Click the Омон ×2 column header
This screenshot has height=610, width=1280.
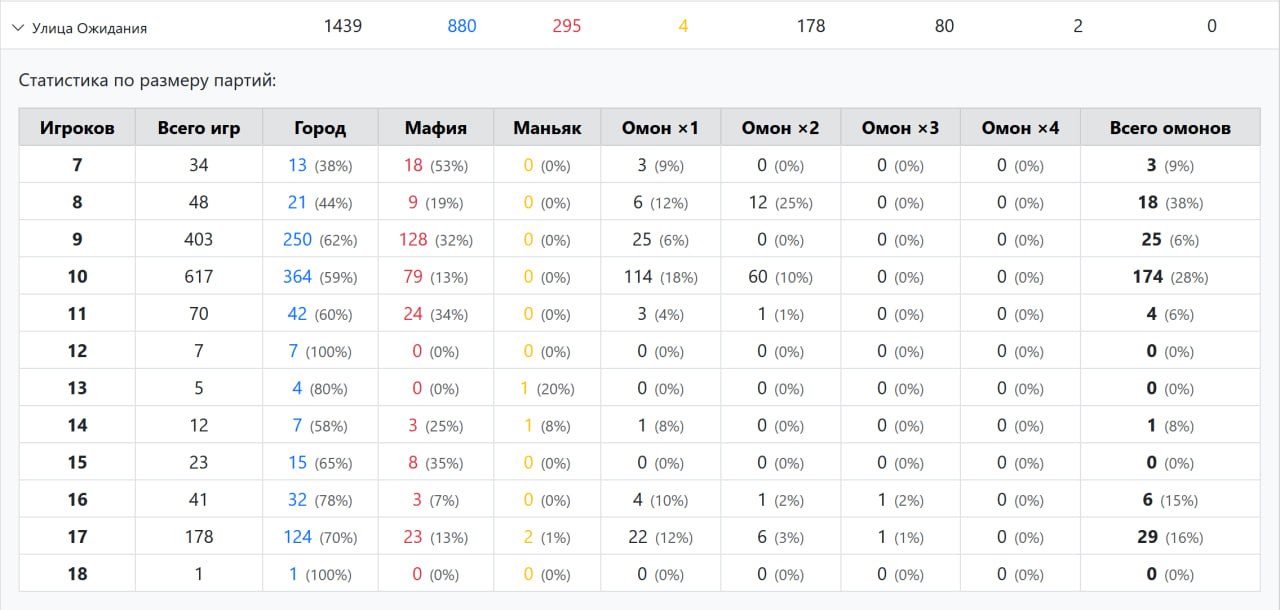(x=780, y=128)
